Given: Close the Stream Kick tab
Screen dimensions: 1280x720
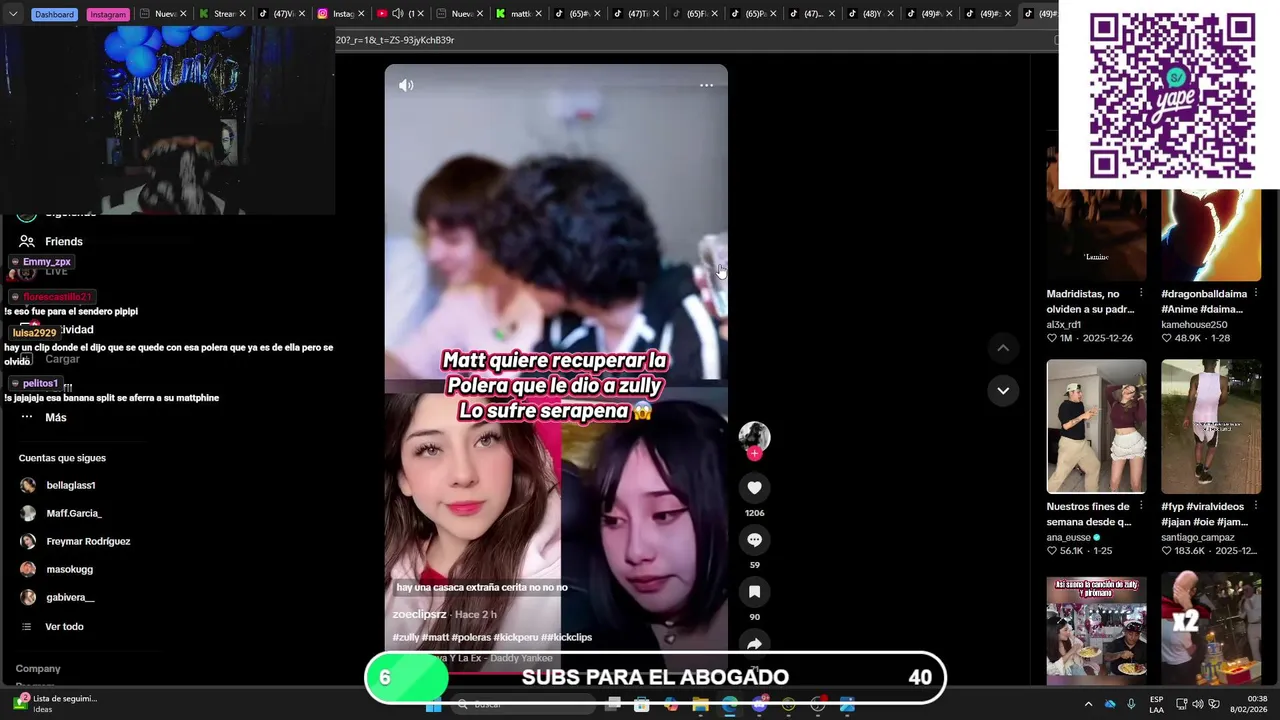Looking at the screenshot, I should pos(243,14).
